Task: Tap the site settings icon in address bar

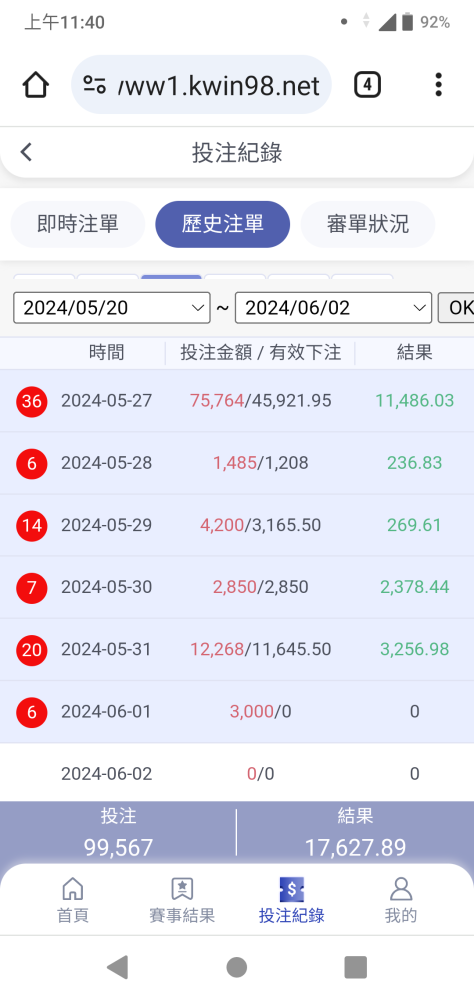Action: [x=94, y=84]
